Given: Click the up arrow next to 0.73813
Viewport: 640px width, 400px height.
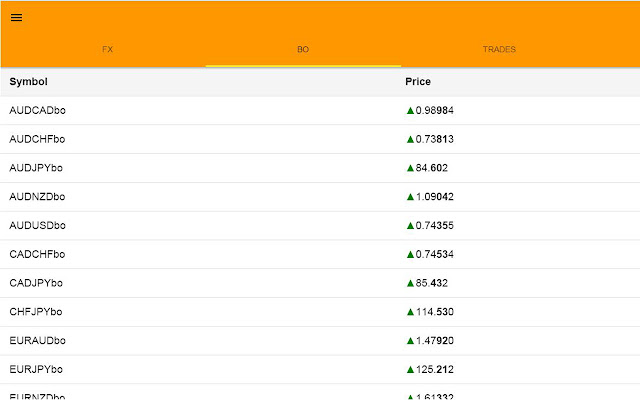Looking at the screenshot, I should (x=410, y=139).
